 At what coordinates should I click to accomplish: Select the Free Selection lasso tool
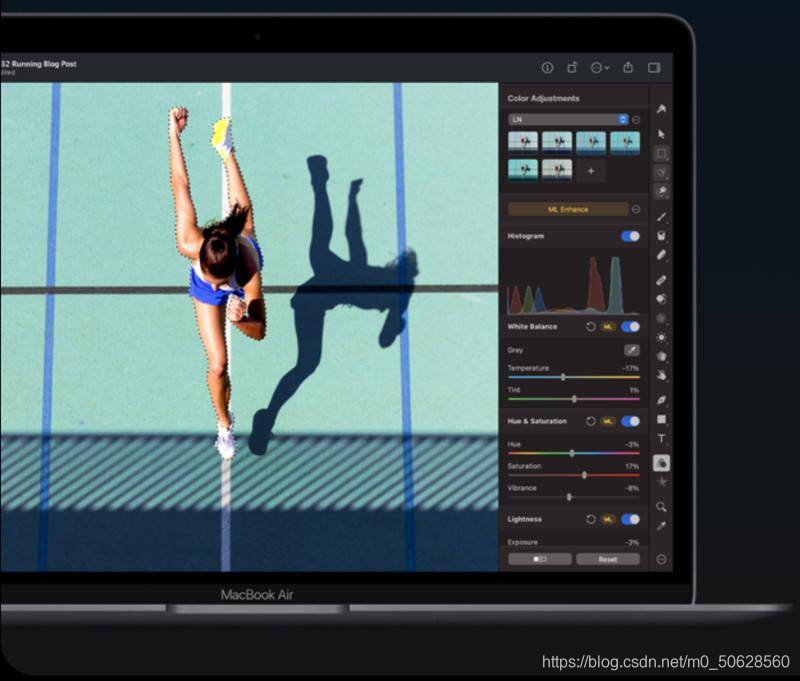[661, 172]
